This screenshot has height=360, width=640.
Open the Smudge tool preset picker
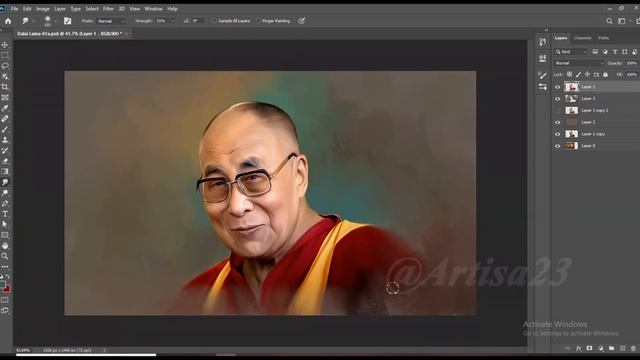tap(28, 21)
